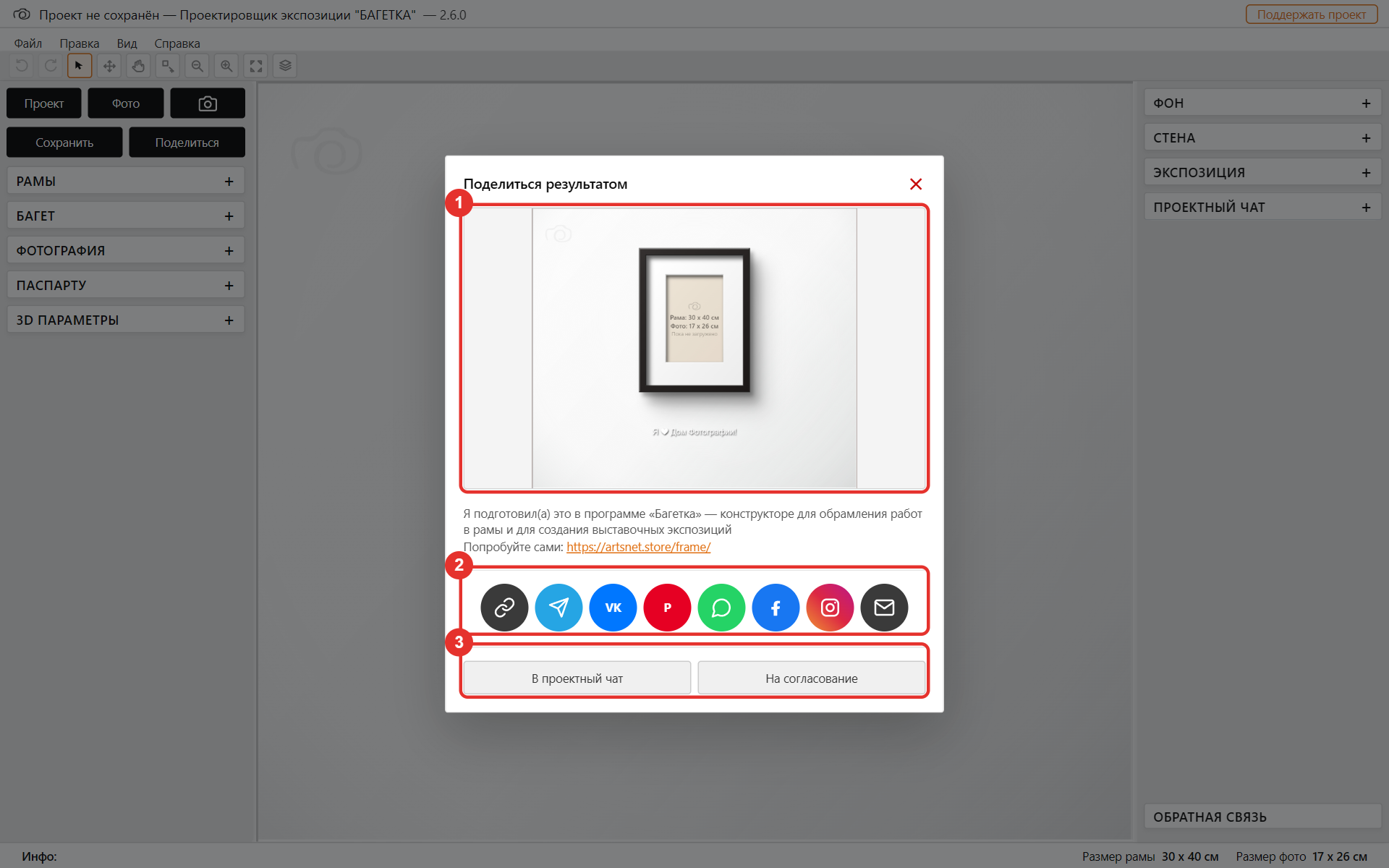Image resolution: width=1389 pixels, height=868 pixels.
Task: Expand the ФОН panel
Action: pos(1262,103)
